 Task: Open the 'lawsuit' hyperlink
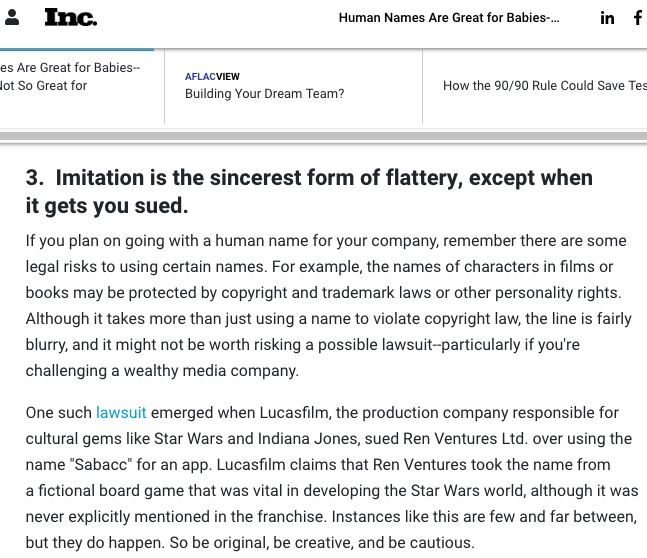[x=121, y=413]
